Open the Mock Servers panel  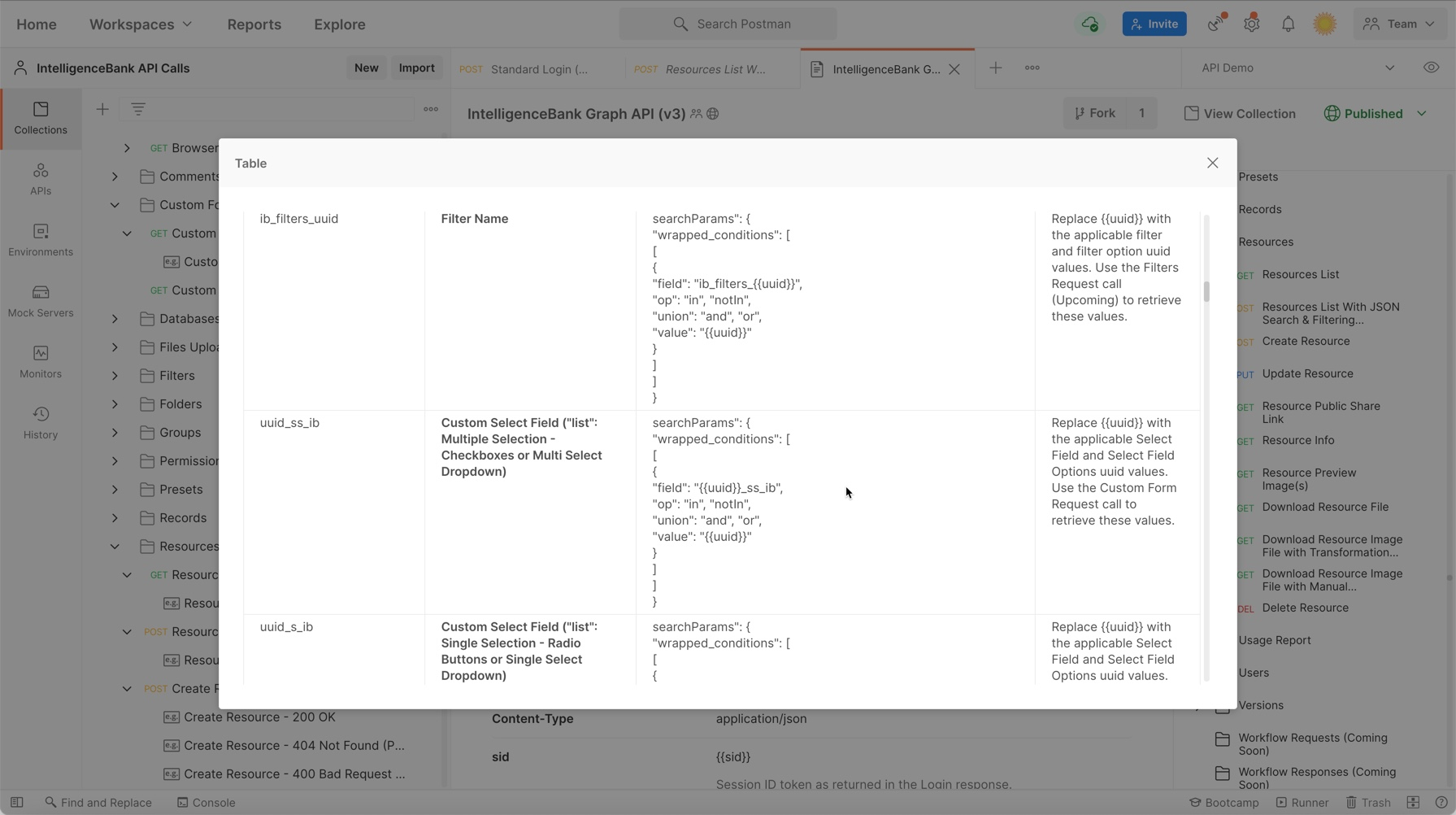pos(41,302)
